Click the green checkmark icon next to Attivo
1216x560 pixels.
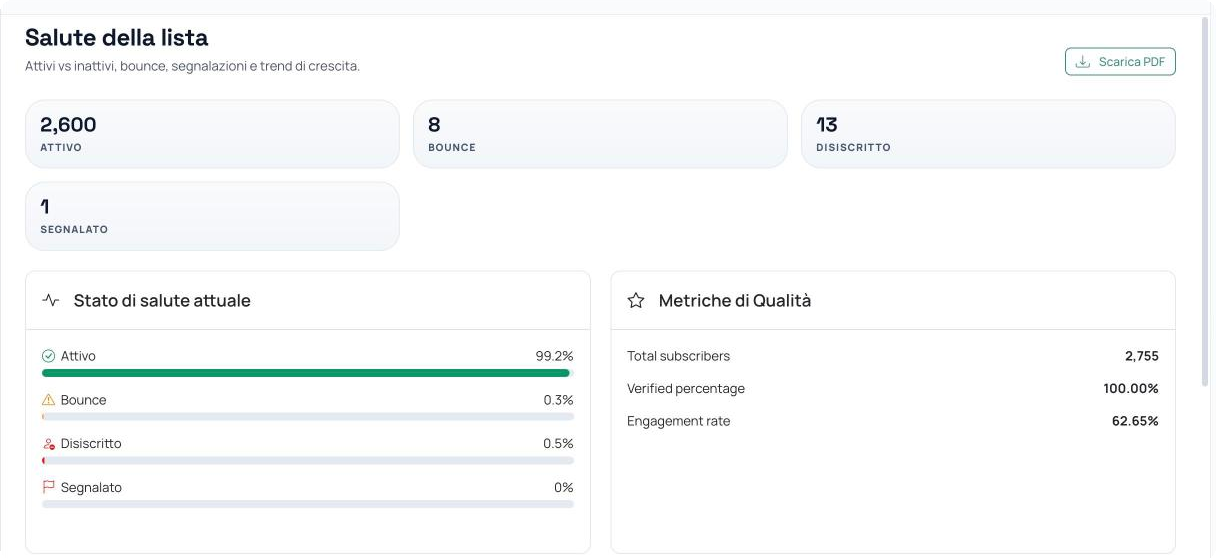[x=48, y=356]
